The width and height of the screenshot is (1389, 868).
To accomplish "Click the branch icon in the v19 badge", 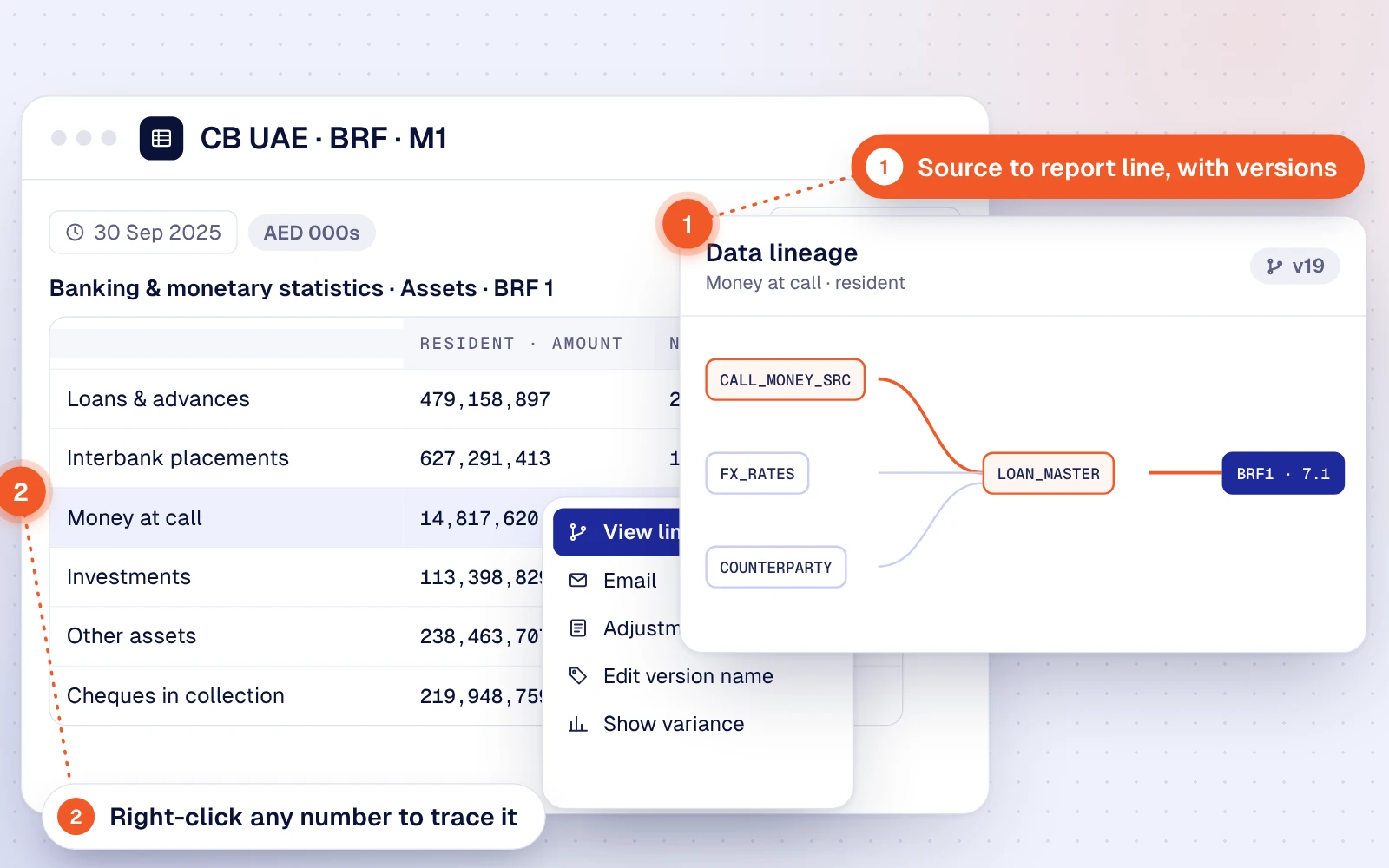I will point(1274,266).
